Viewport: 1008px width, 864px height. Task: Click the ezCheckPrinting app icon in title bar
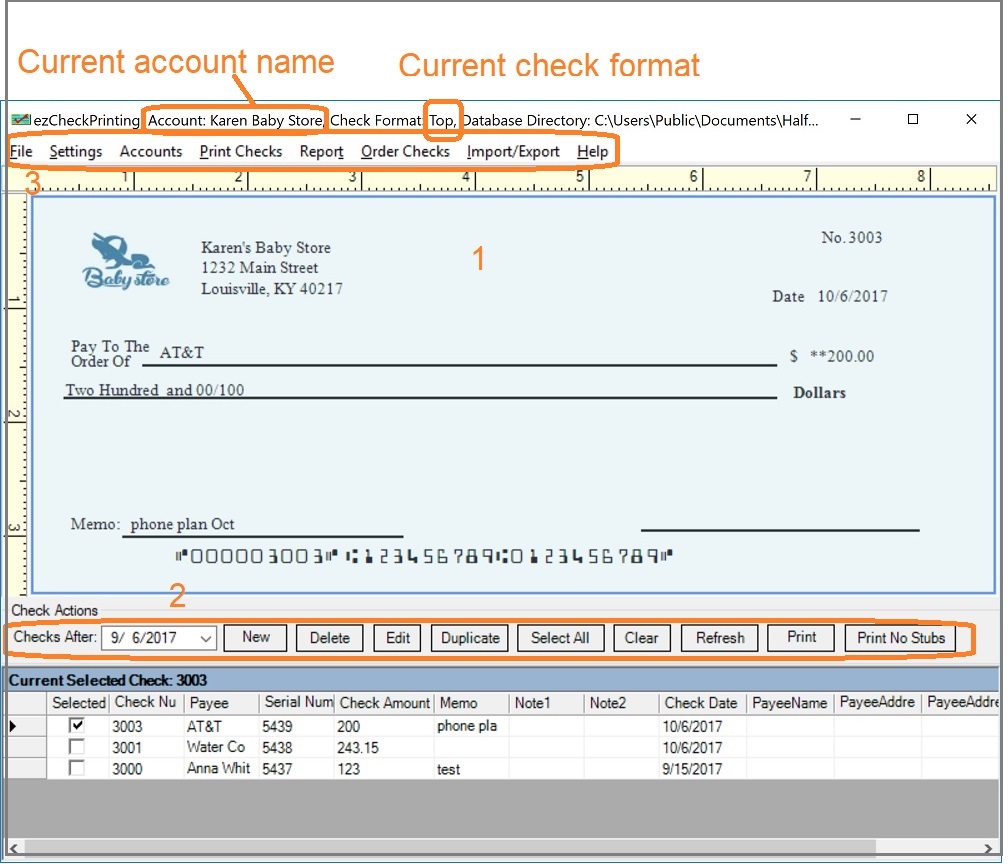click(x=20, y=120)
